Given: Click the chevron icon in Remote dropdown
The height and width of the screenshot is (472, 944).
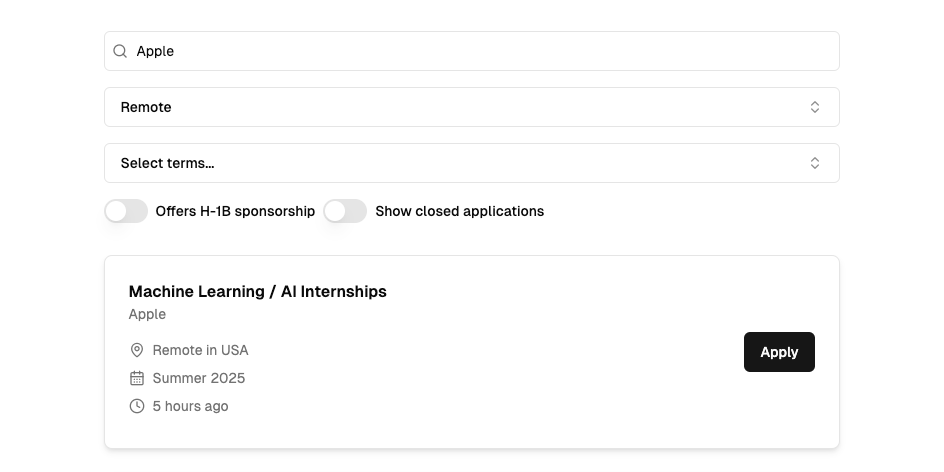Looking at the screenshot, I should (x=815, y=107).
